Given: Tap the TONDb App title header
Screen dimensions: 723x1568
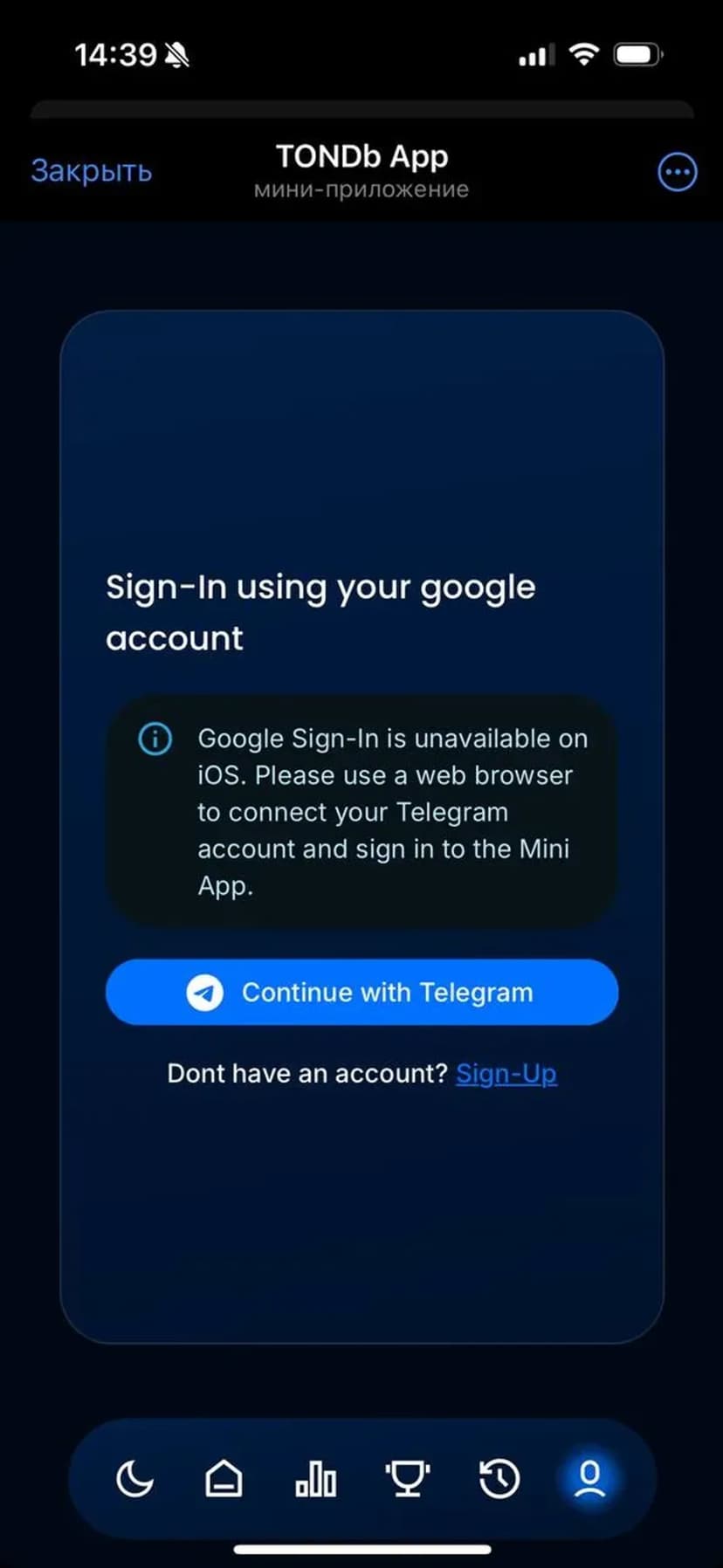Looking at the screenshot, I should pos(361,156).
